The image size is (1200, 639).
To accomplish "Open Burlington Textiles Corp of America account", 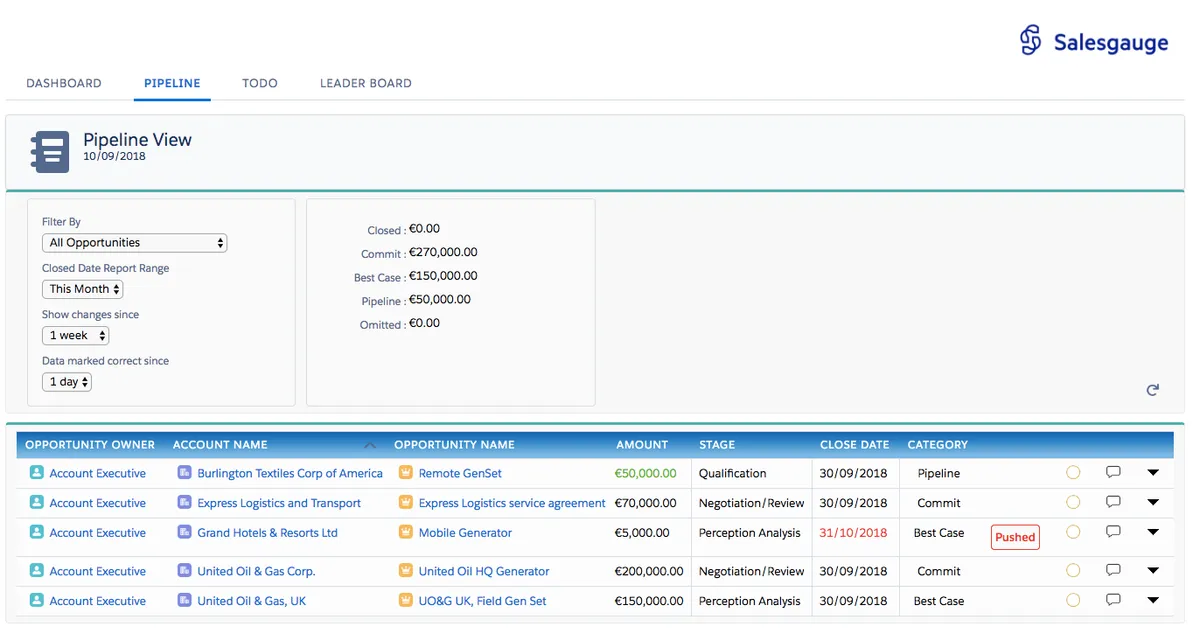I will (x=290, y=473).
